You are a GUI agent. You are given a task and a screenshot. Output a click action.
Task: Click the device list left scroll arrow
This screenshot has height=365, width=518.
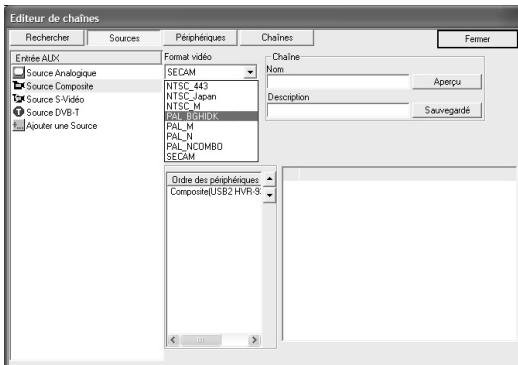[173, 340]
